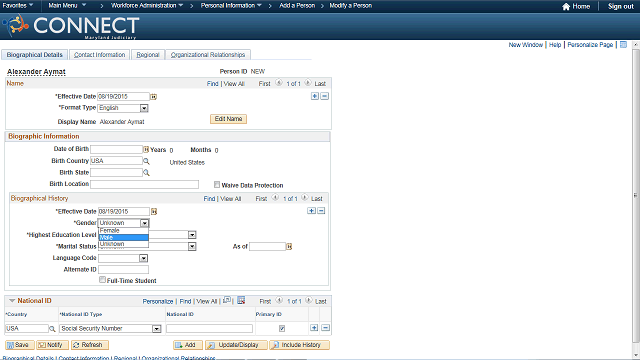
Task: Check the Full-Time Student box
Action: click(102, 280)
